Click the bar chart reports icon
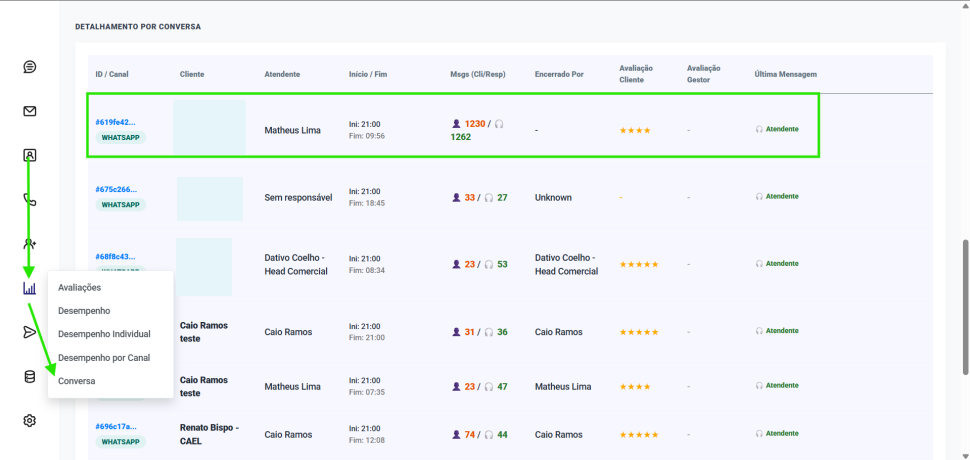Viewport: 970px width, 460px height. point(30,288)
